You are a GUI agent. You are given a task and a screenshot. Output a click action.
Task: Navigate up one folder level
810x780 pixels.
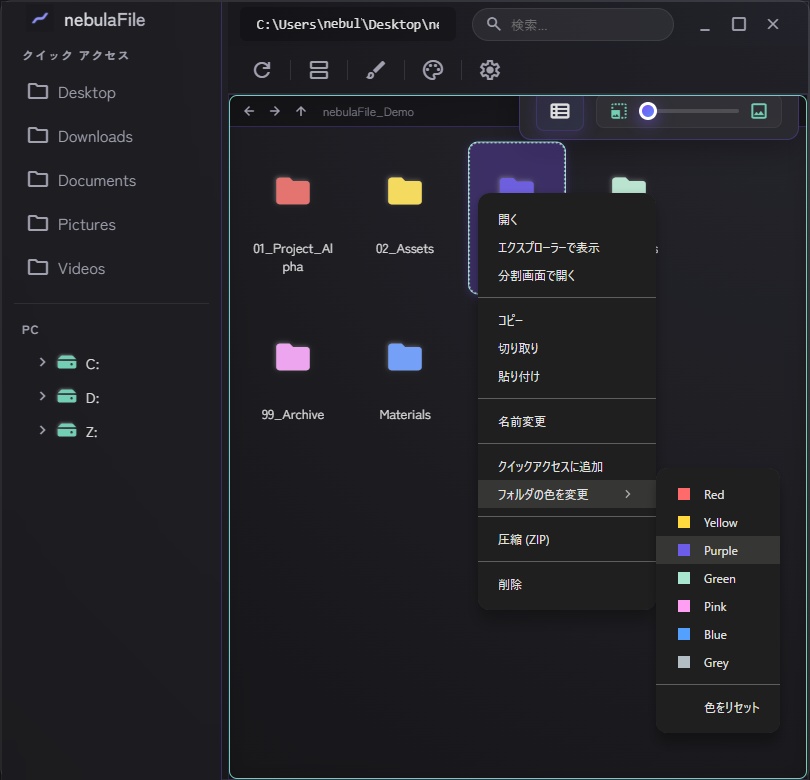click(301, 111)
